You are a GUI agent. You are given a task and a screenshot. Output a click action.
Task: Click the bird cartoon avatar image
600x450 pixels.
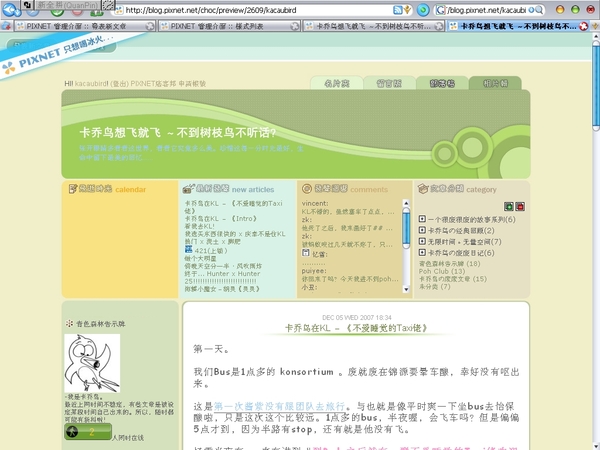[x=92, y=363]
